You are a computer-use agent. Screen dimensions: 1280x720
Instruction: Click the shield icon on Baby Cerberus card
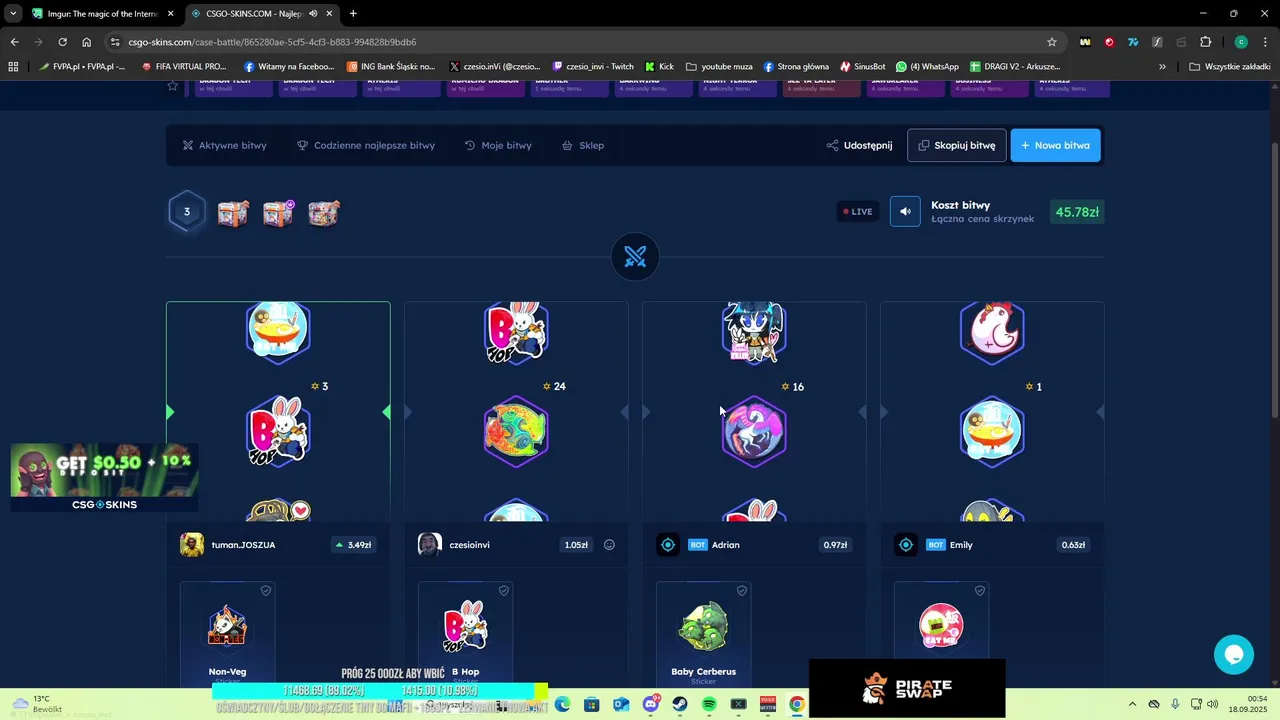pos(742,591)
